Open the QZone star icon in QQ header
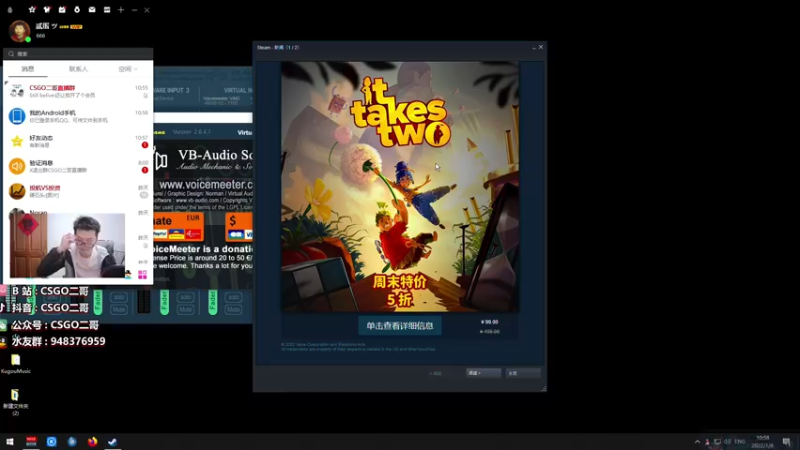The width and height of the screenshot is (800, 450). point(32,10)
